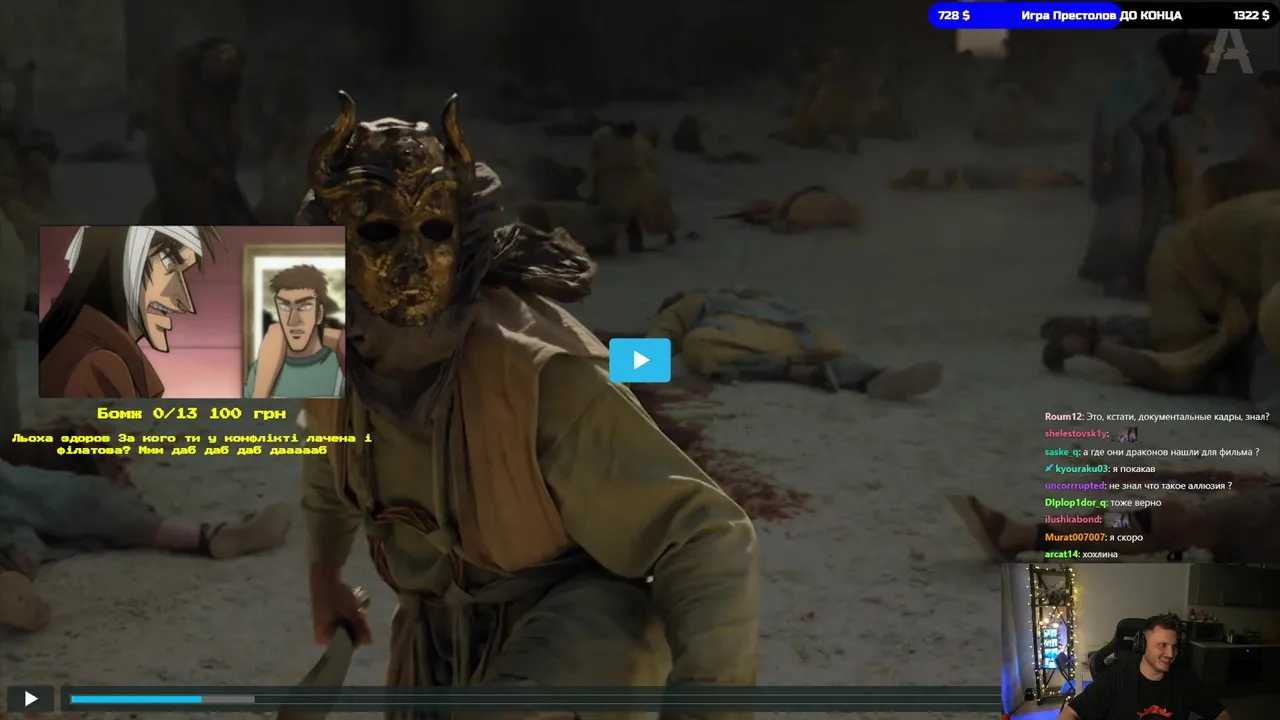This screenshot has width=1280, height=720.
Task: Click the "Игра Престолов ДО КОНЦА" goal title
Action: (1101, 15)
